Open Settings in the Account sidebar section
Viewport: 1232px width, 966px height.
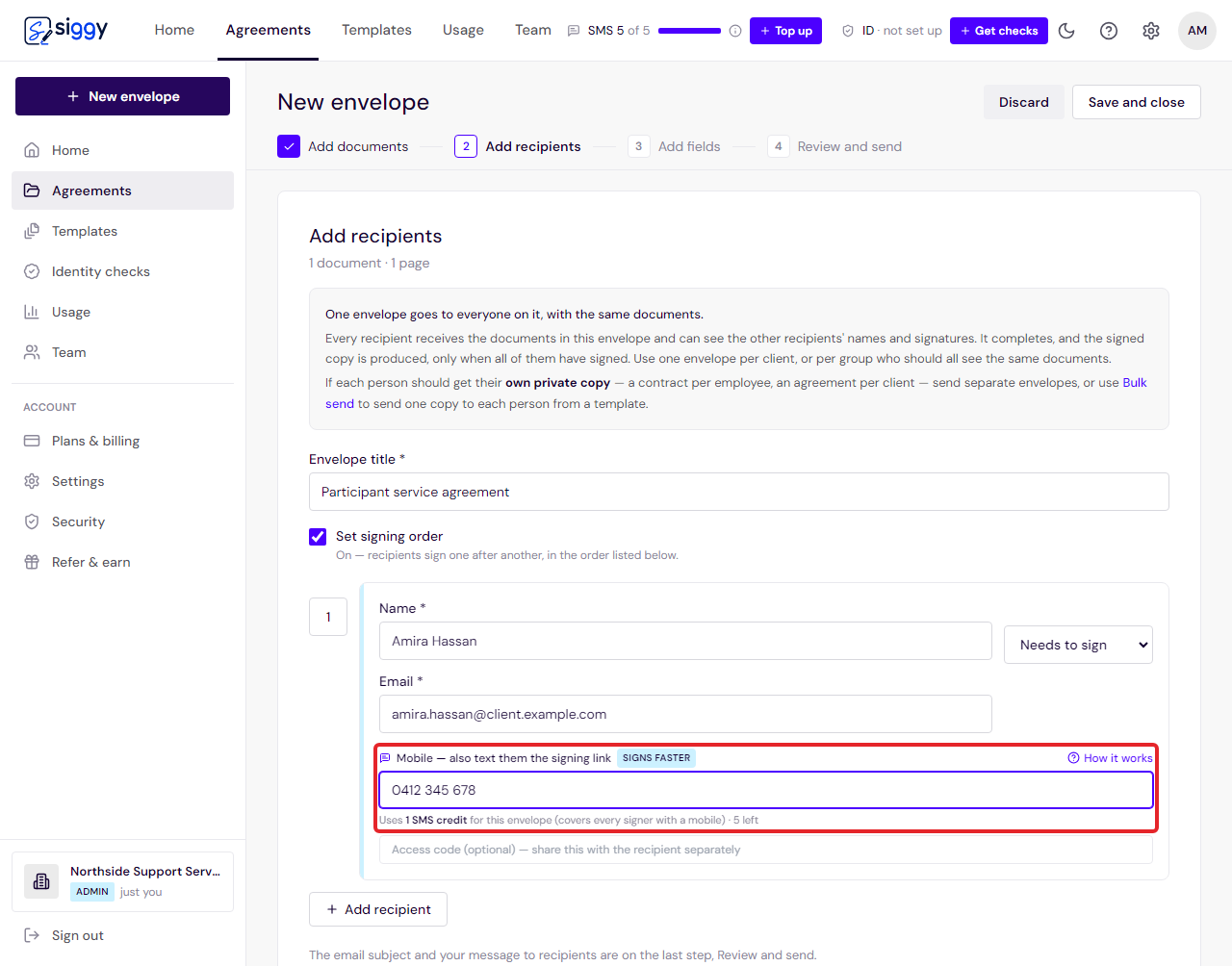point(122,481)
